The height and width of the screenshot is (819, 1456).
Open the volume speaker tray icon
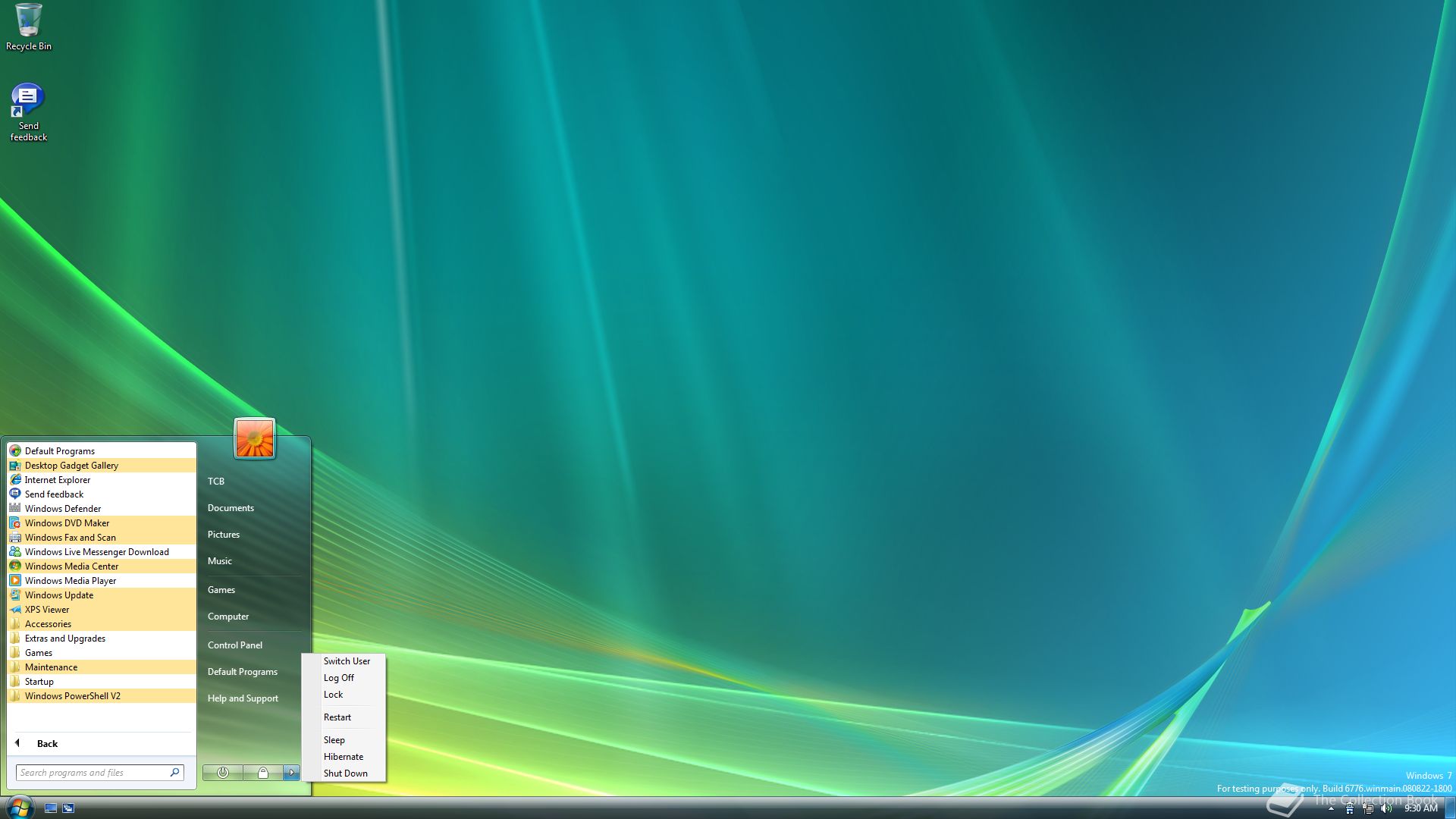pyautogui.click(x=1386, y=808)
